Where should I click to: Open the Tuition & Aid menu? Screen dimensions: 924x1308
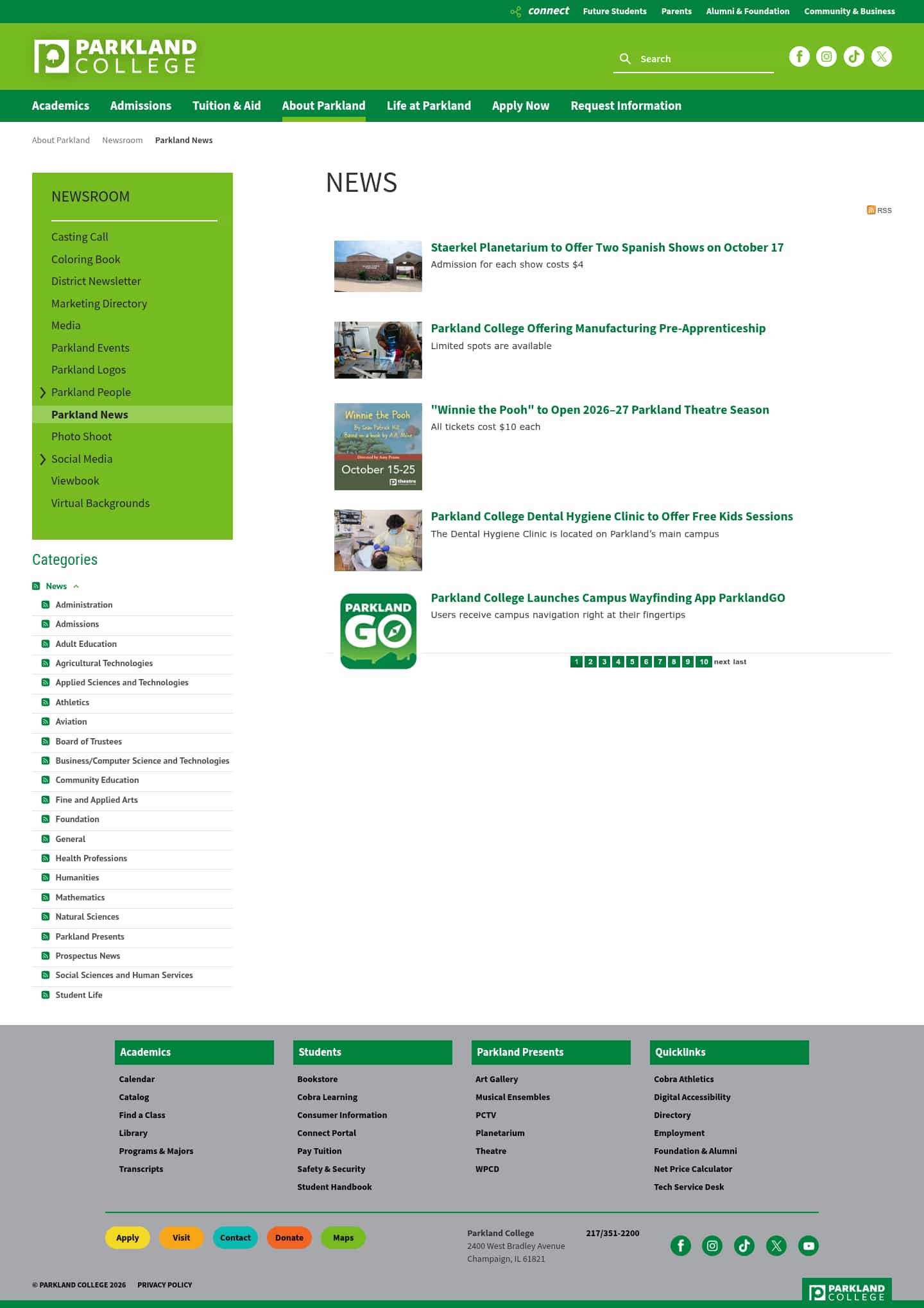point(227,106)
